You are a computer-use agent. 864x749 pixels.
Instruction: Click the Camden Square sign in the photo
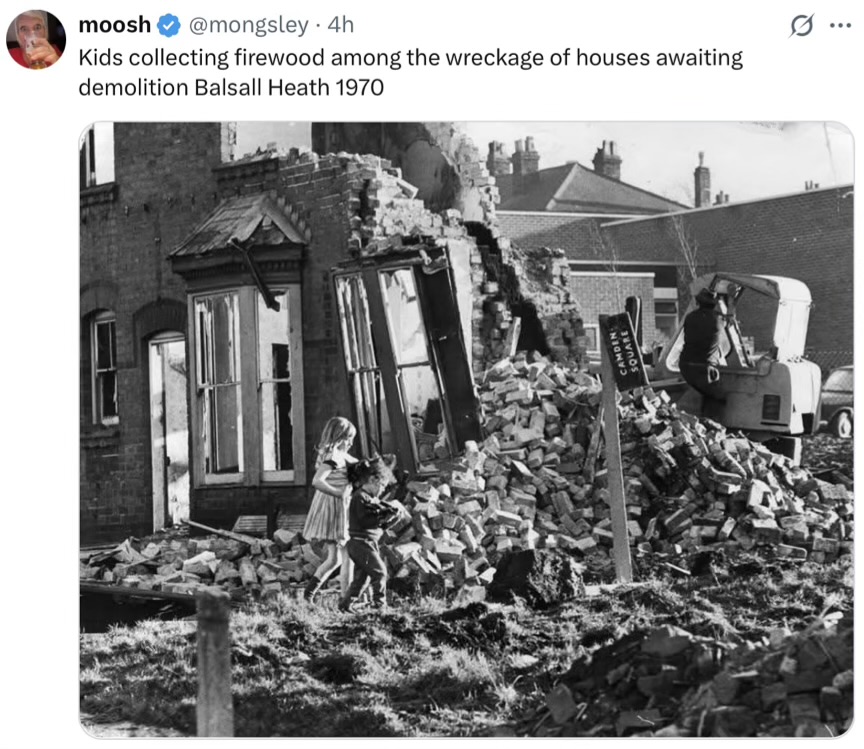pyautogui.click(x=624, y=351)
